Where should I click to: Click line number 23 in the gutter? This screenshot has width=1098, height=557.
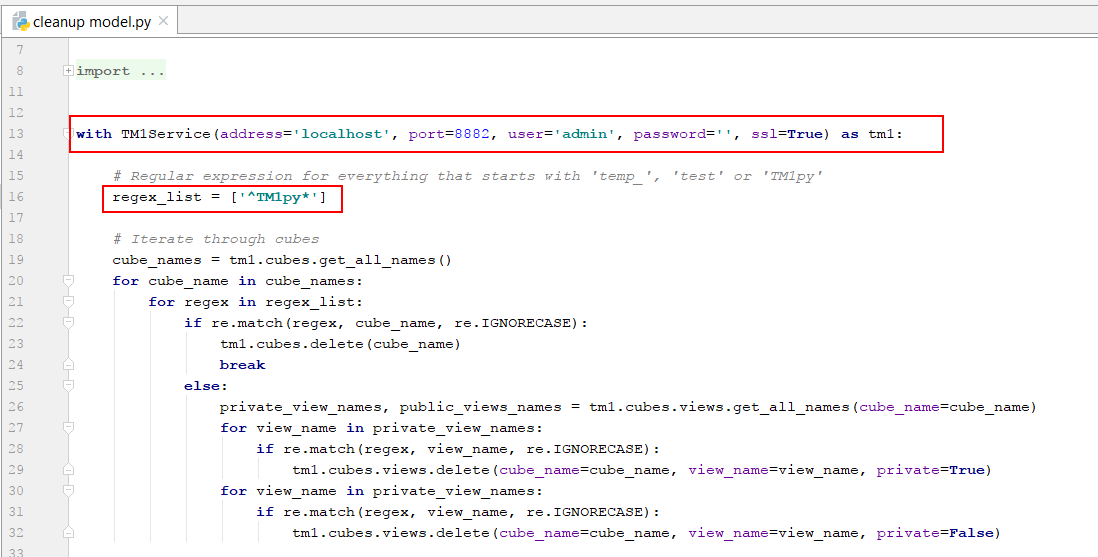coord(15,343)
